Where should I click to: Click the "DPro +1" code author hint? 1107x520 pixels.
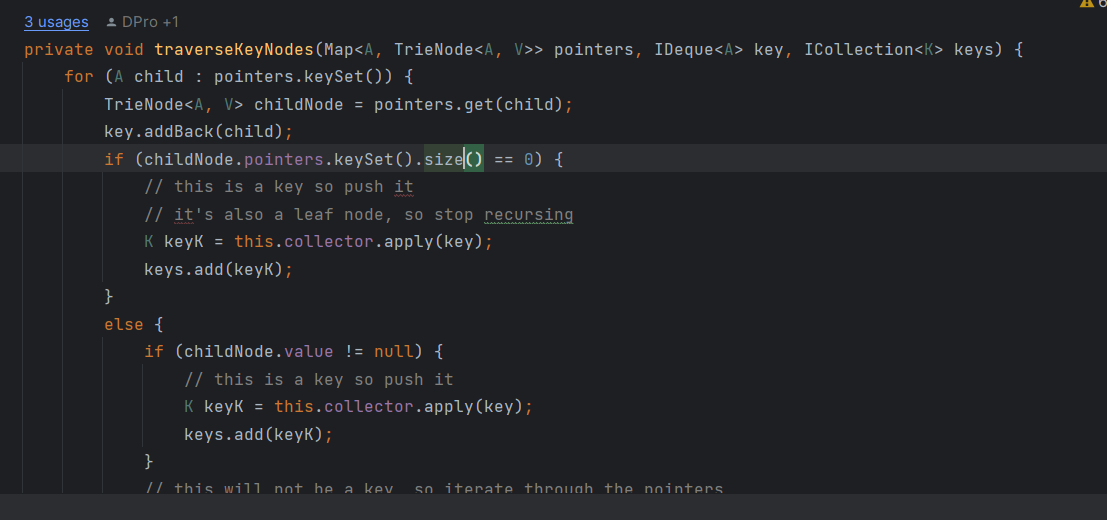coord(150,22)
